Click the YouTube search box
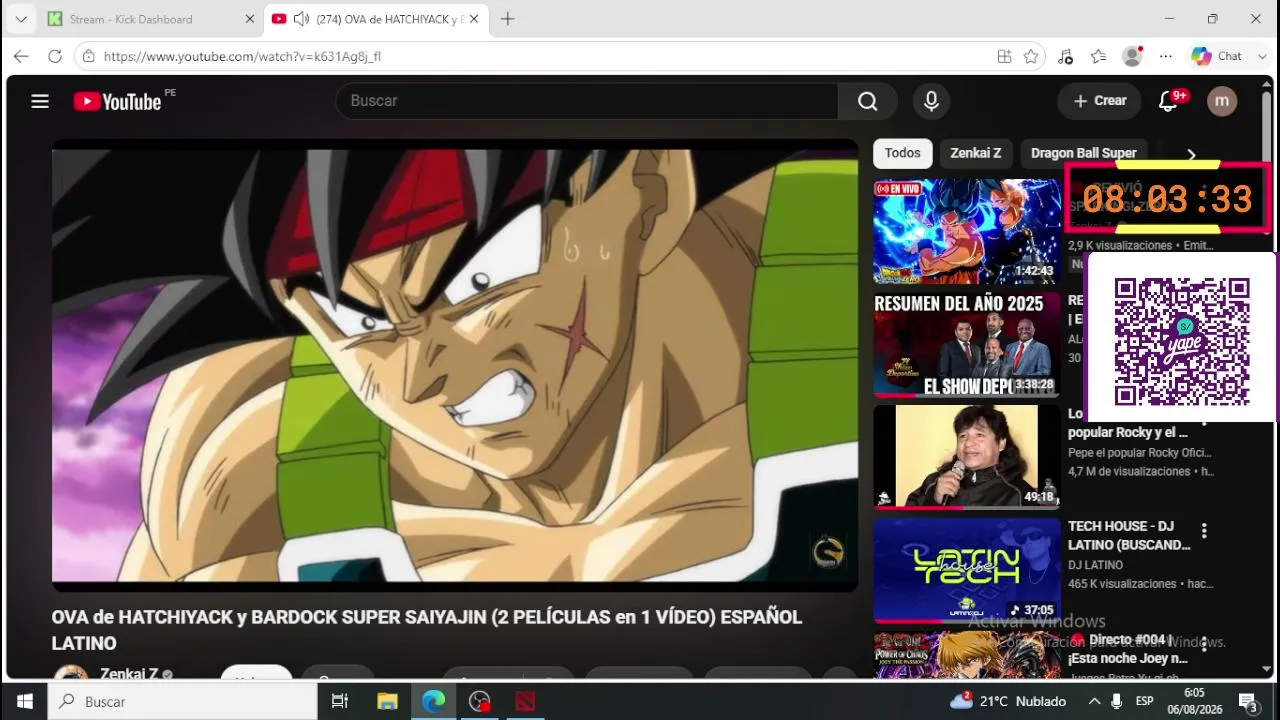Screen dimensions: 1280x720 tap(588, 101)
